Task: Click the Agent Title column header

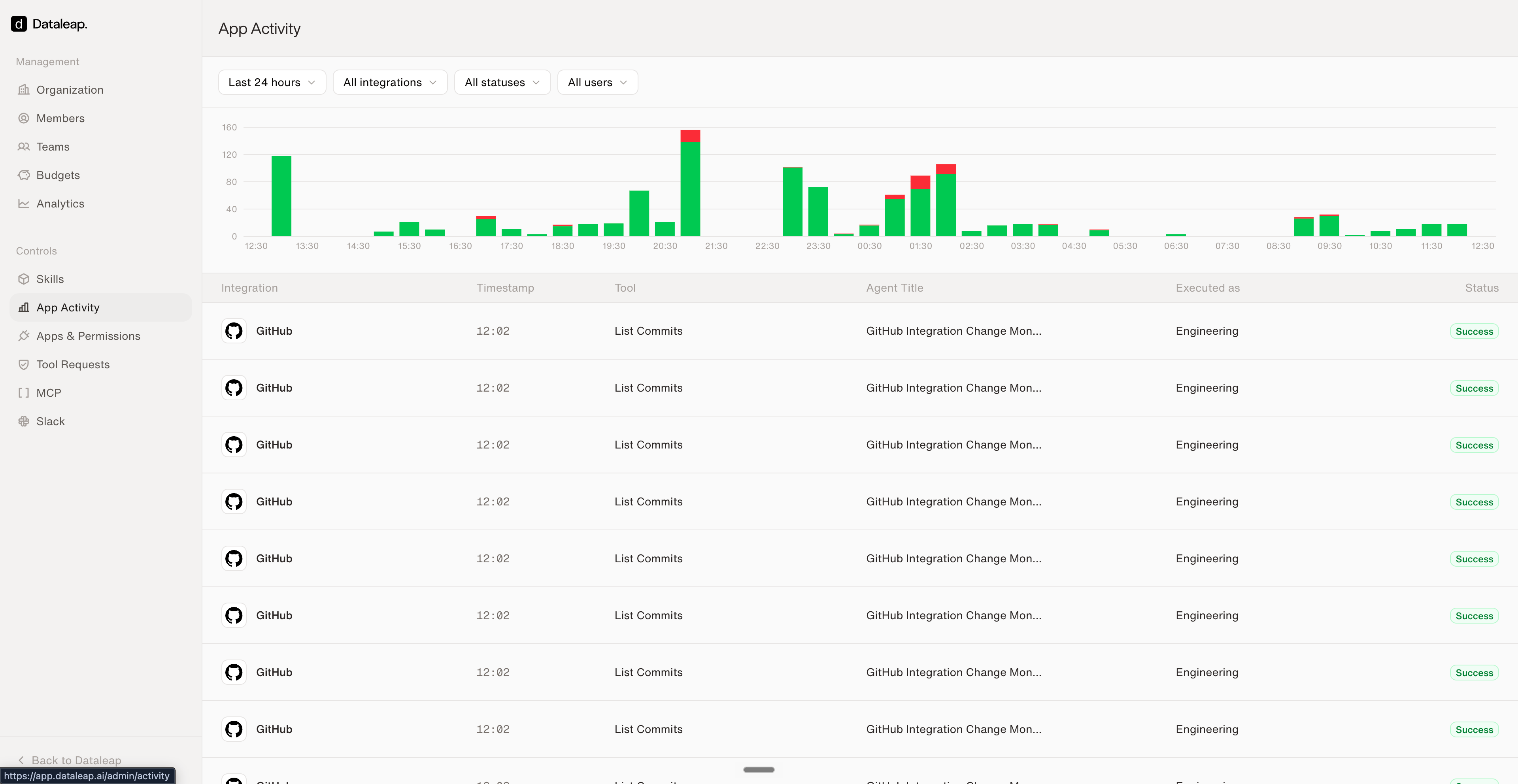Action: [x=895, y=287]
